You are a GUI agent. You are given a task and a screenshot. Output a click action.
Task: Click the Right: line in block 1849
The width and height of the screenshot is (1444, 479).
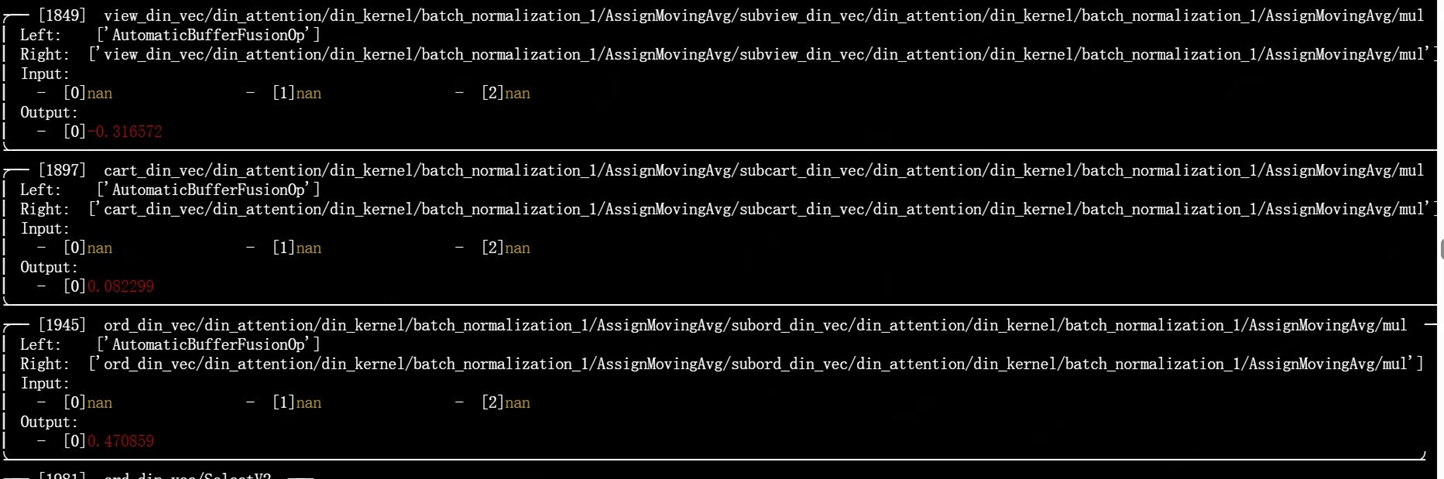[729, 54]
